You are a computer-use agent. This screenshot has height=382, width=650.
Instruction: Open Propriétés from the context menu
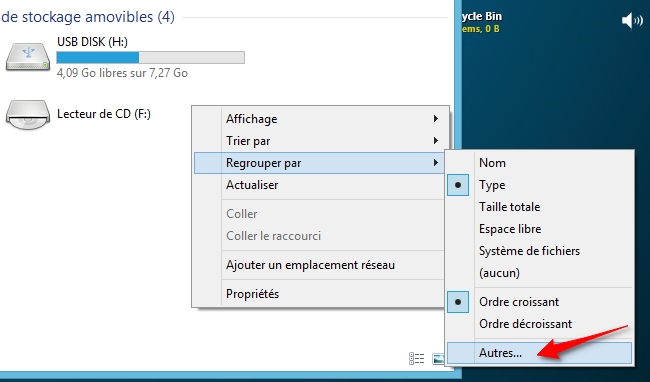click(318, 294)
